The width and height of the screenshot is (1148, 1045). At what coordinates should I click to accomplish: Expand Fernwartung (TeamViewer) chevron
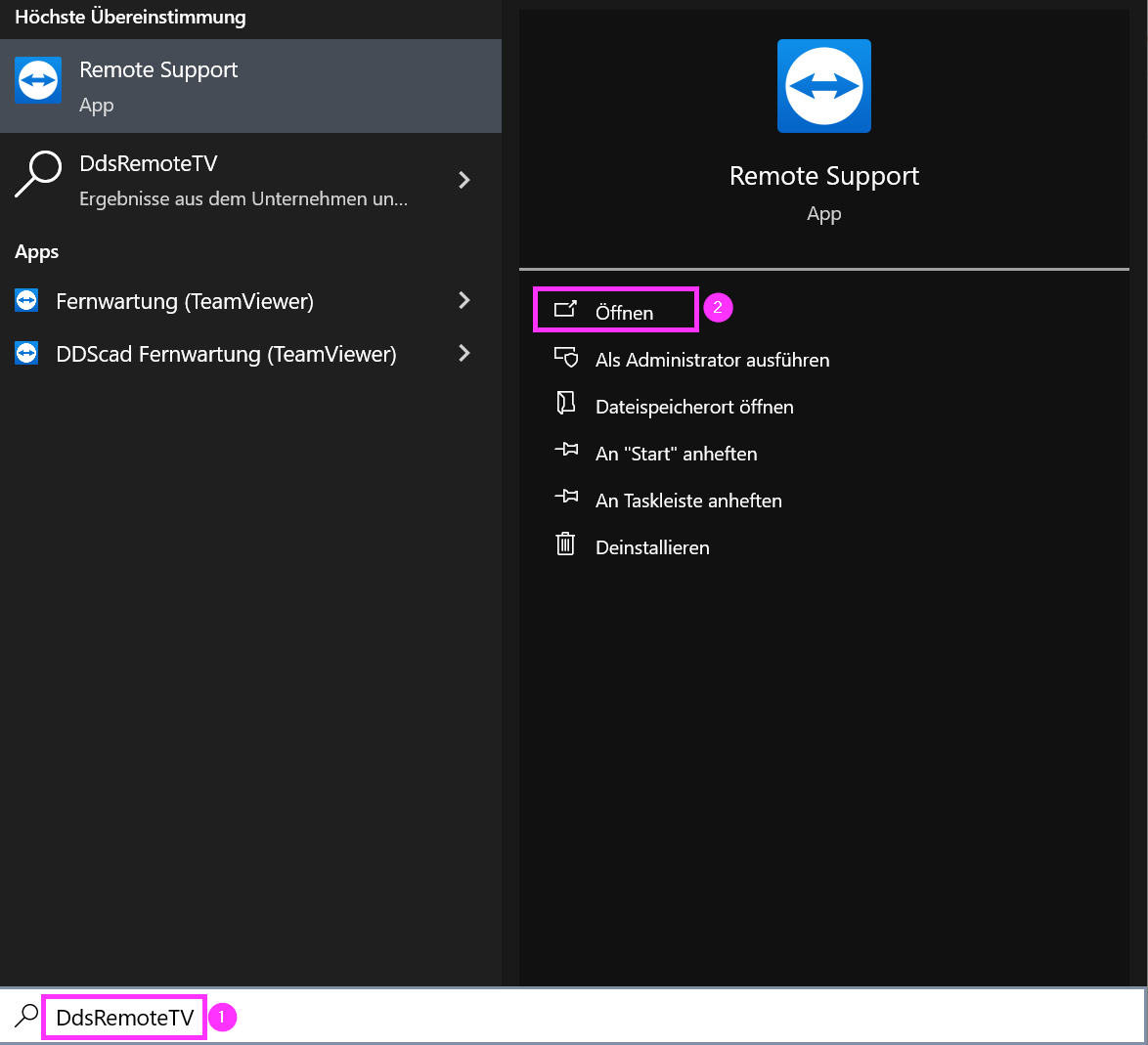464,300
